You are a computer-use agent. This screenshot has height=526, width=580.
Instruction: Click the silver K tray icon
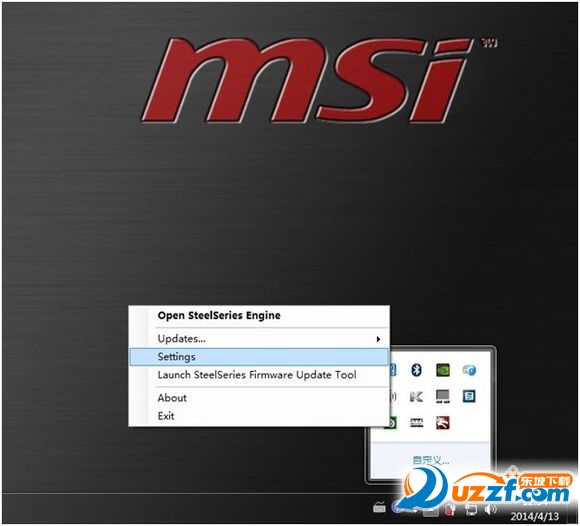tap(417, 397)
